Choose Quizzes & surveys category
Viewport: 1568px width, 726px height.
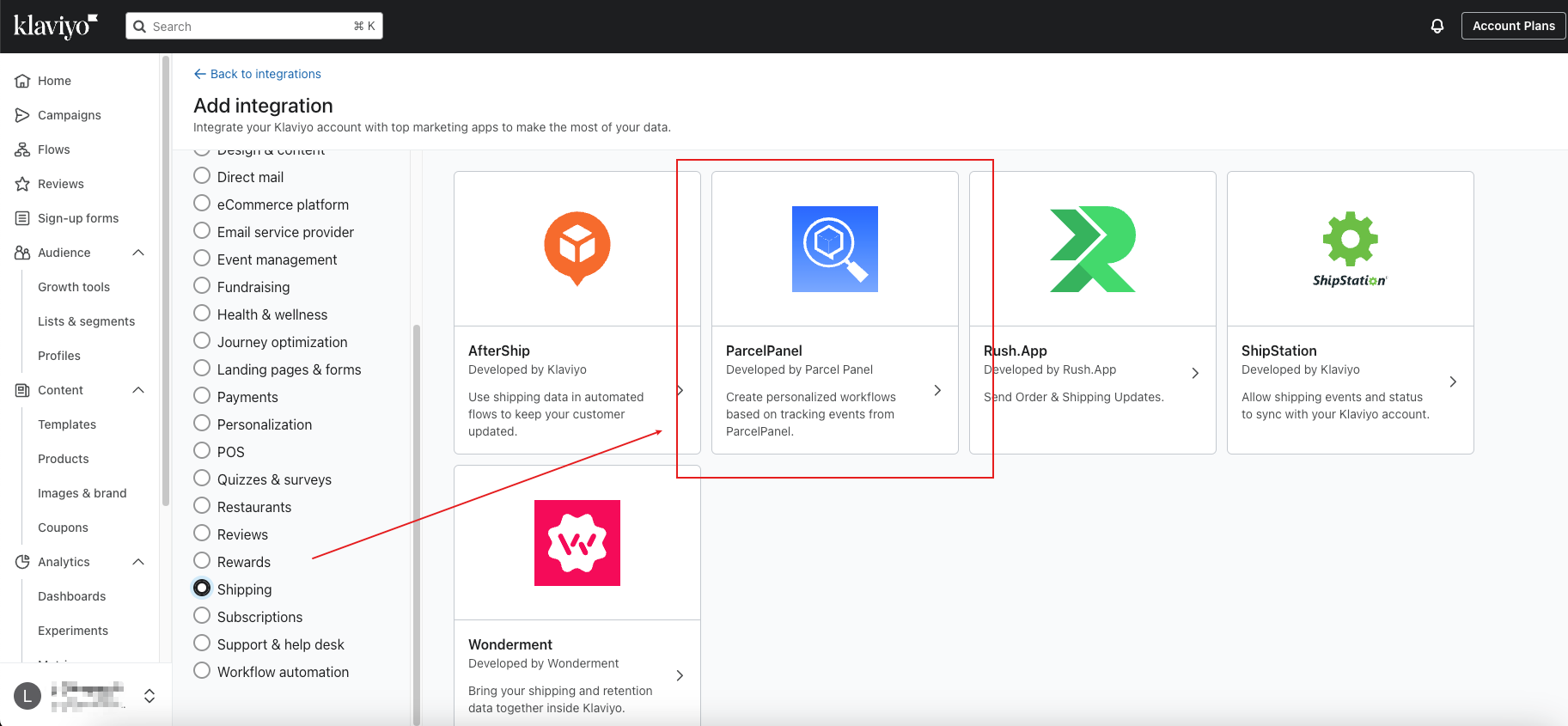pyautogui.click(x=202, y=479)
